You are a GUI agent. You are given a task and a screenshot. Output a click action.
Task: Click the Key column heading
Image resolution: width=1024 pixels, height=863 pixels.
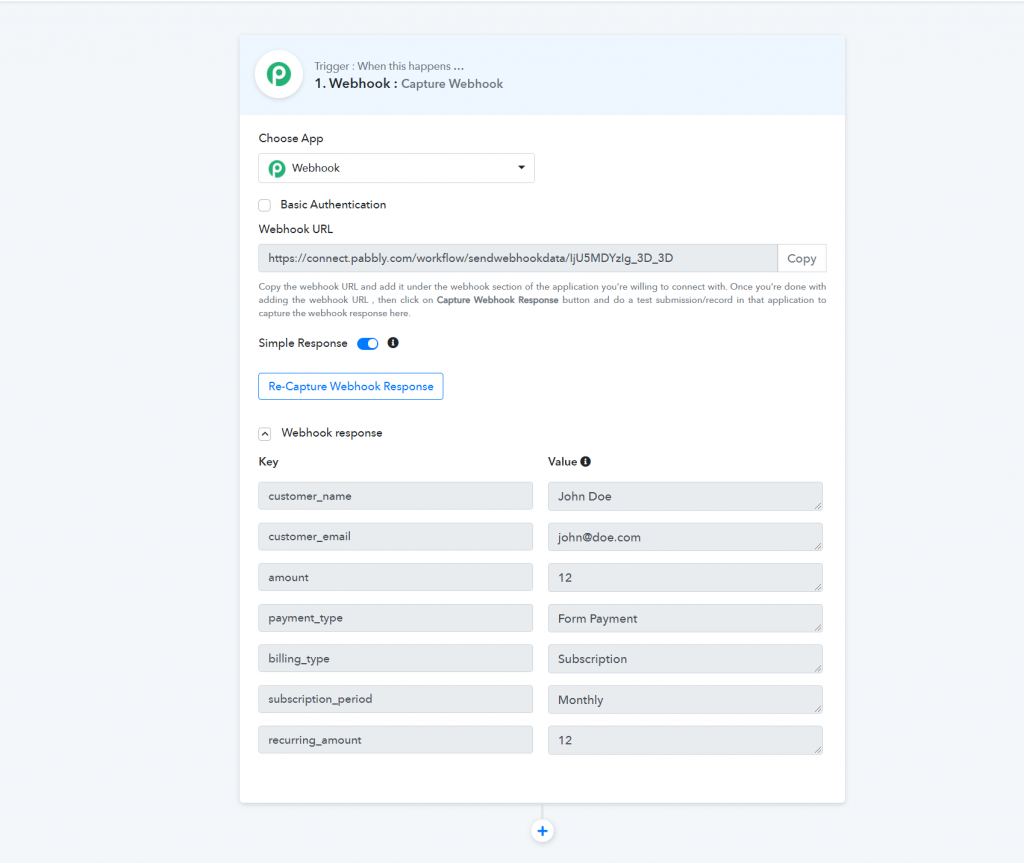coord(268,462)
